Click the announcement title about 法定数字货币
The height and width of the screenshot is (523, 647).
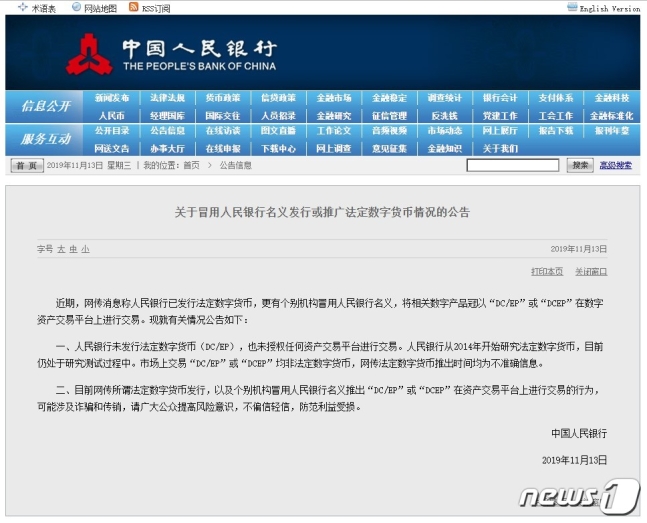(322, 213)
